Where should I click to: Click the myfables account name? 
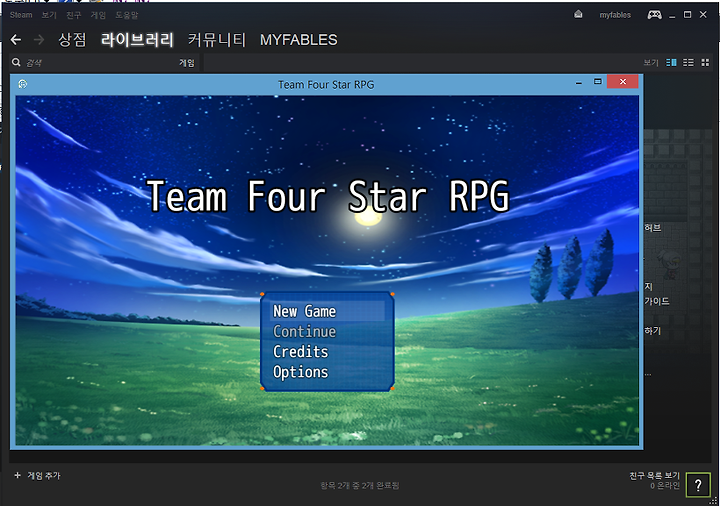tap(615, 15)
